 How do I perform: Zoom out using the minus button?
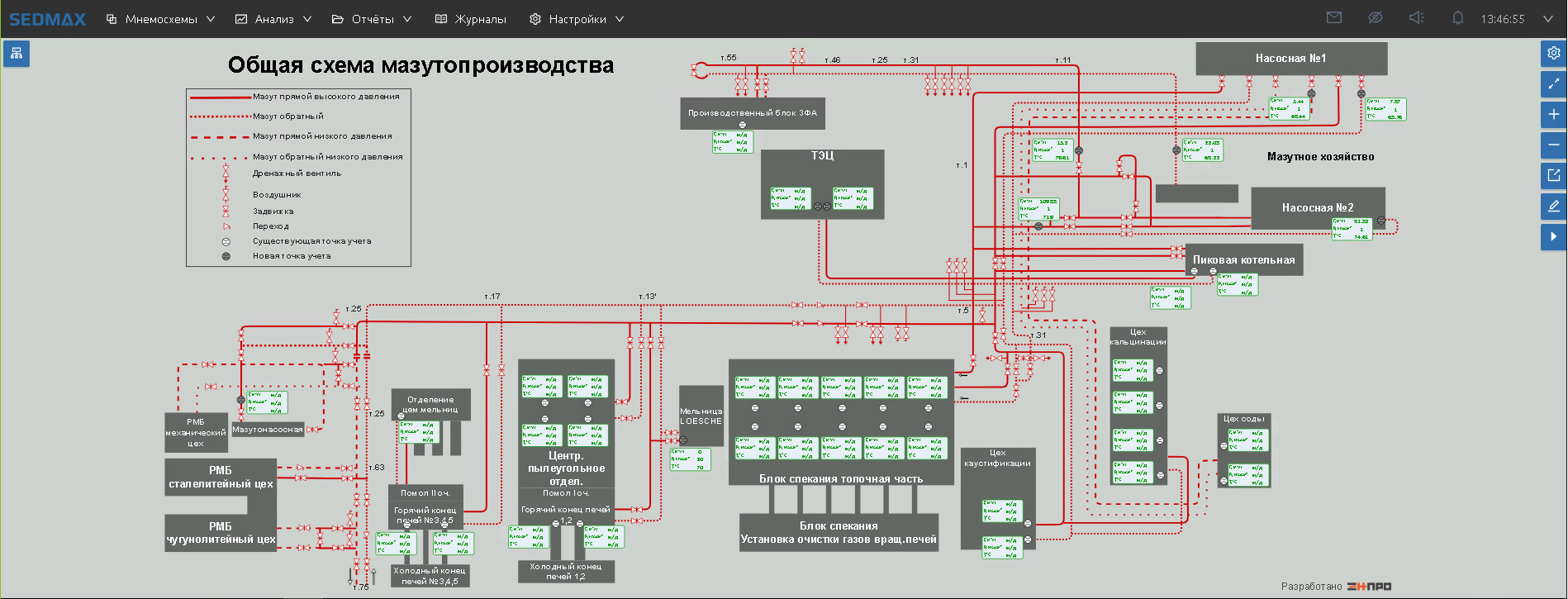[x=1553, y=145]
